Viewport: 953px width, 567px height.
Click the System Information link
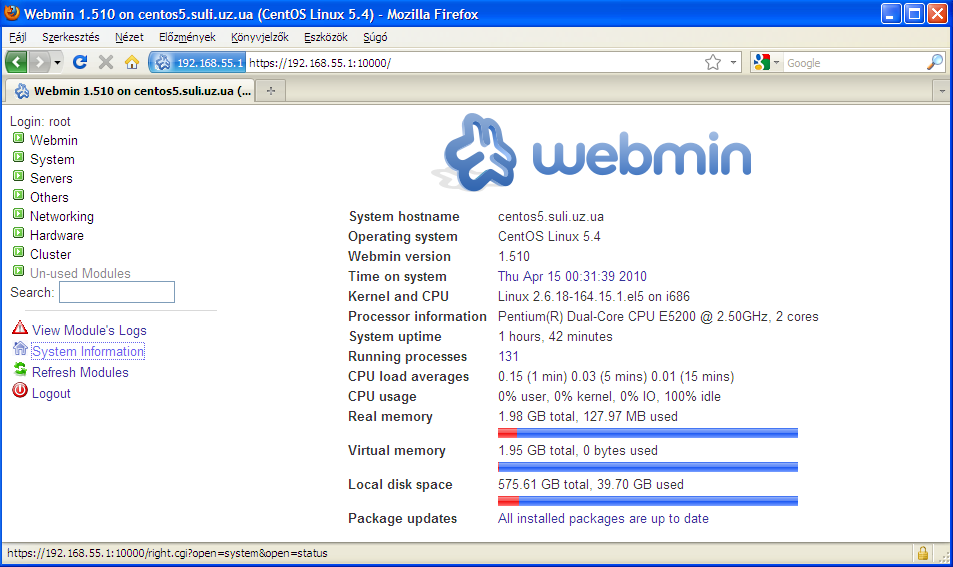coord(88,351)
